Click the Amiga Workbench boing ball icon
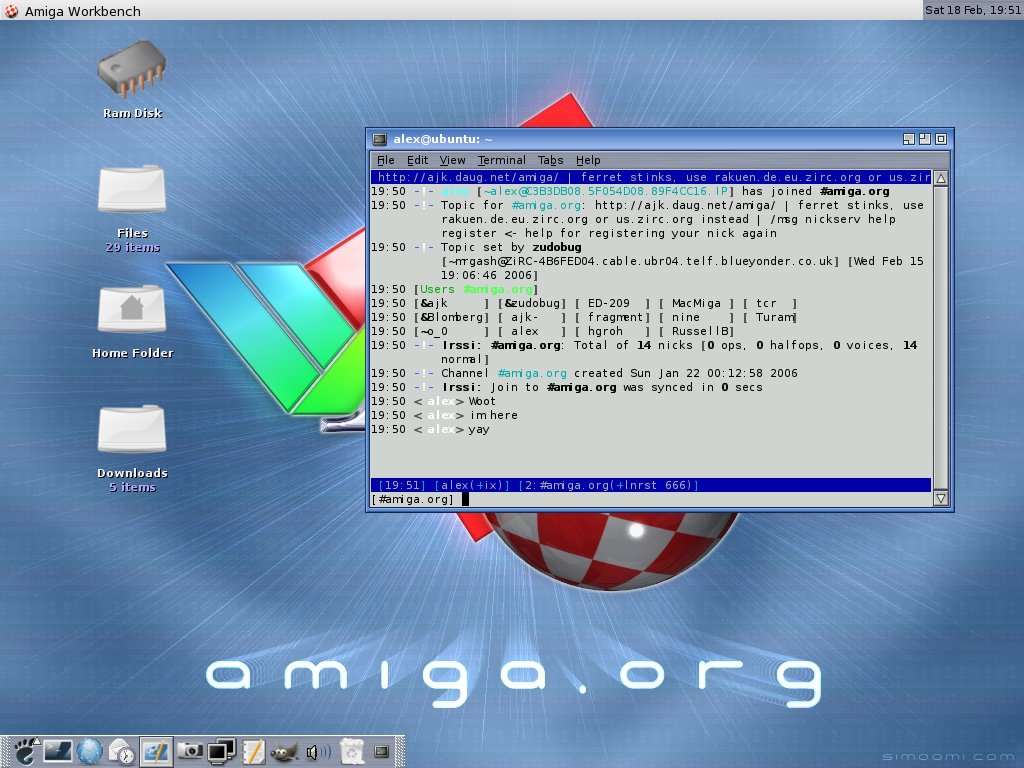This screenshot has width=1024, height=768. tap(11, 10)
